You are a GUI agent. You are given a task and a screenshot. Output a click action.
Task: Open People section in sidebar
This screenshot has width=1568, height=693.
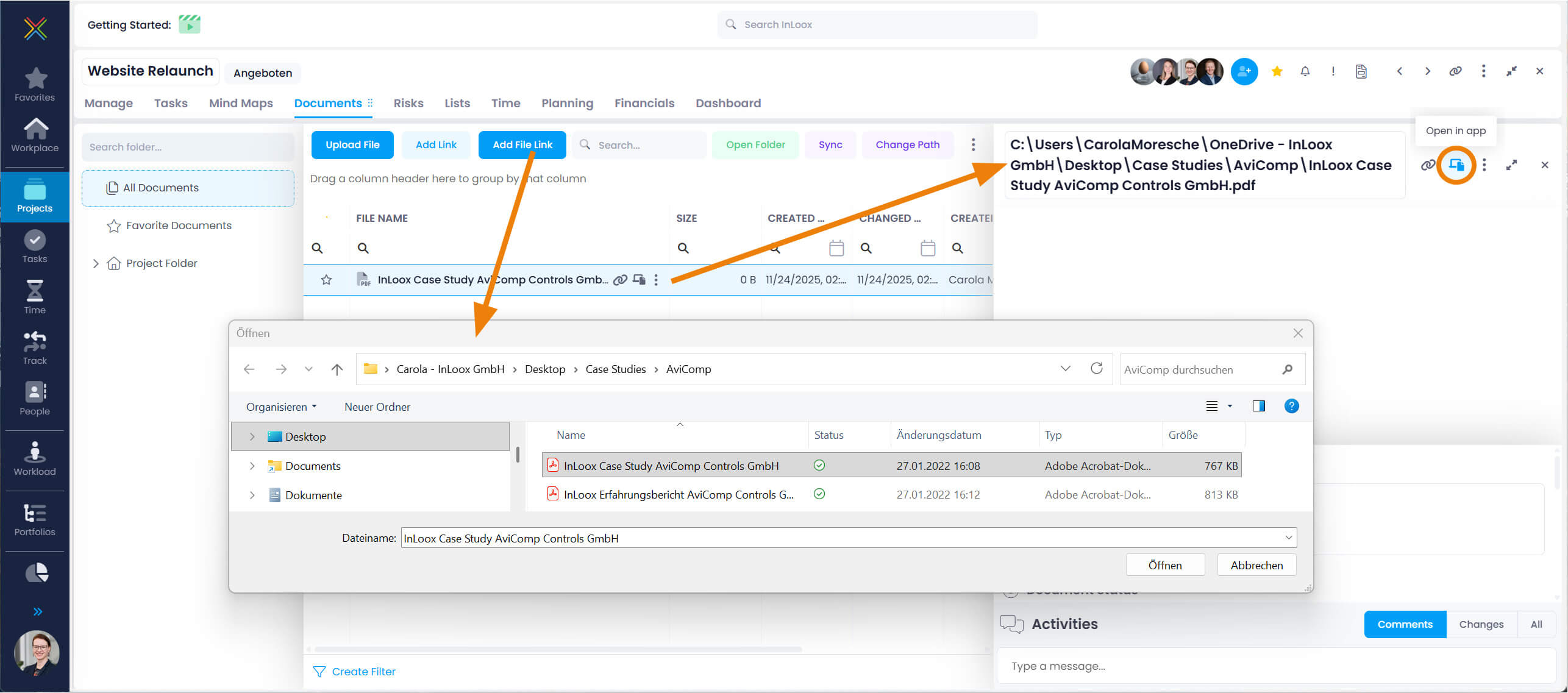[35, 399]
